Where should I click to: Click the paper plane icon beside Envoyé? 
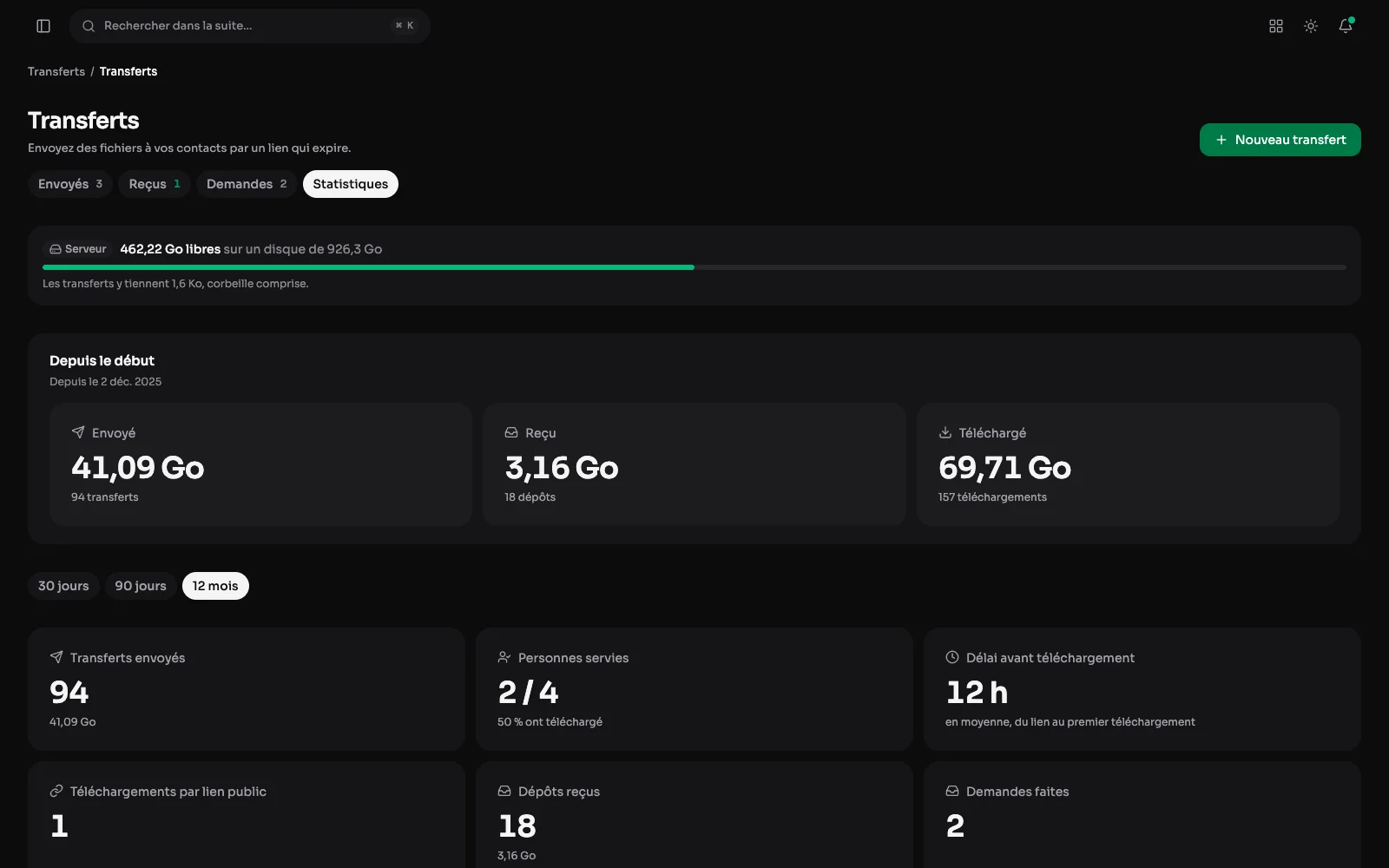[78, 432]
